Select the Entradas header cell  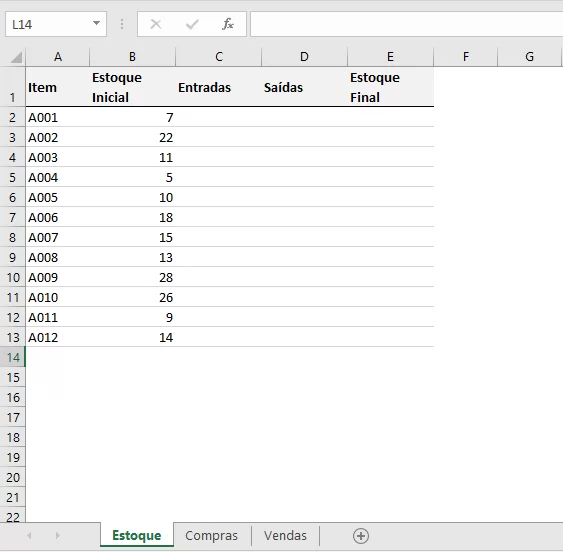click(x=219, y=87)
